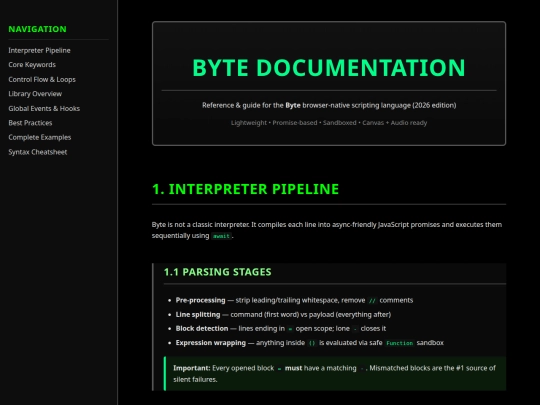Image resolution: width=540 pixels, height=405 pixels.
Task: Go to Complete Examples link
Action: 40,137
